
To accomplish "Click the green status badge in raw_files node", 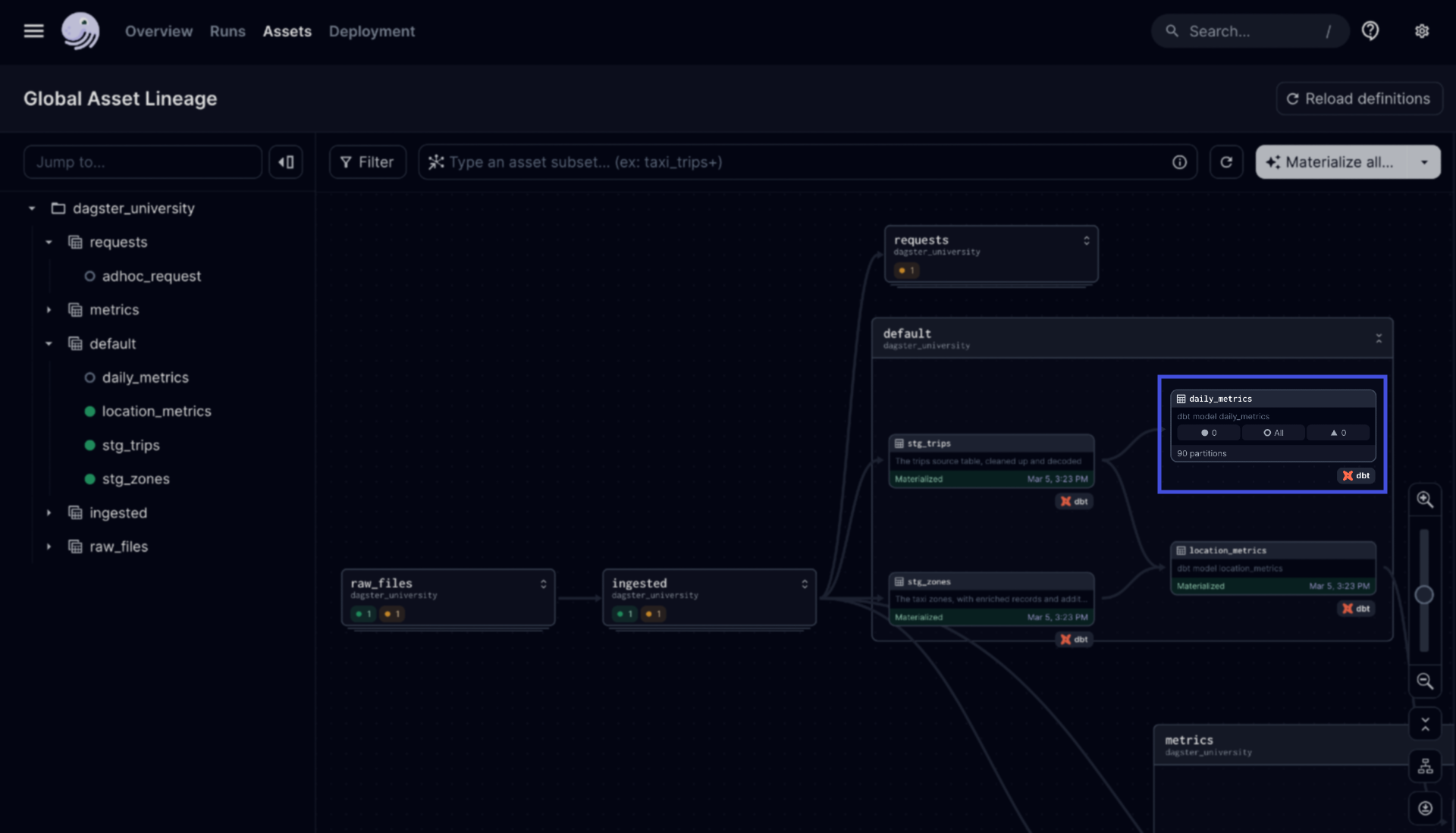I will coord(363,614).
